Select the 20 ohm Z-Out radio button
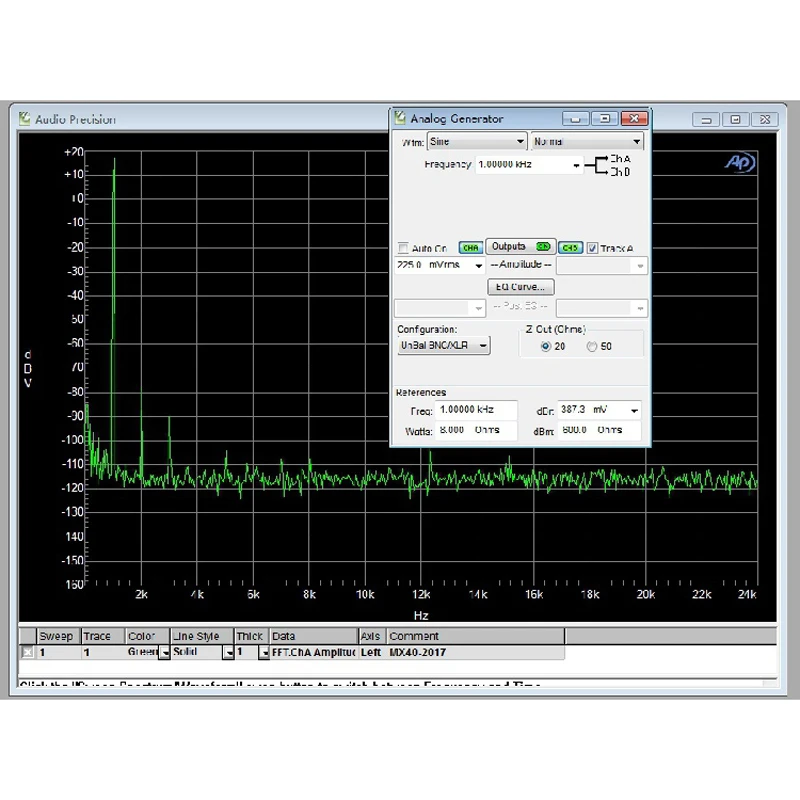Viewport: 800px width, 800px height. point(545,346)
